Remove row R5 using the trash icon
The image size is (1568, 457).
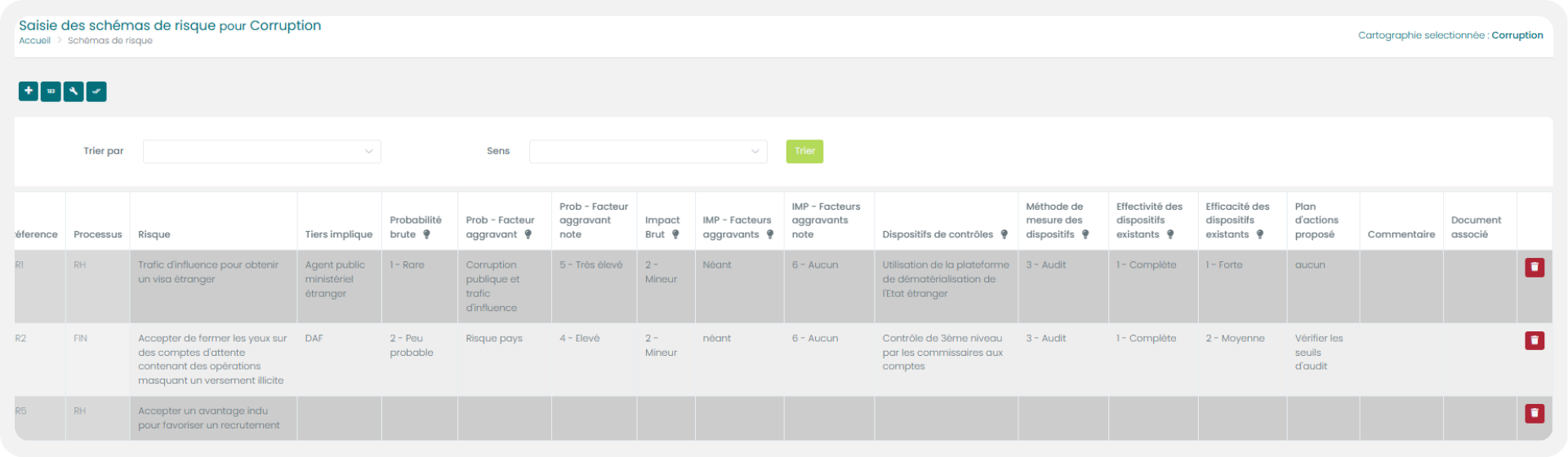(x=1534, y=413)
